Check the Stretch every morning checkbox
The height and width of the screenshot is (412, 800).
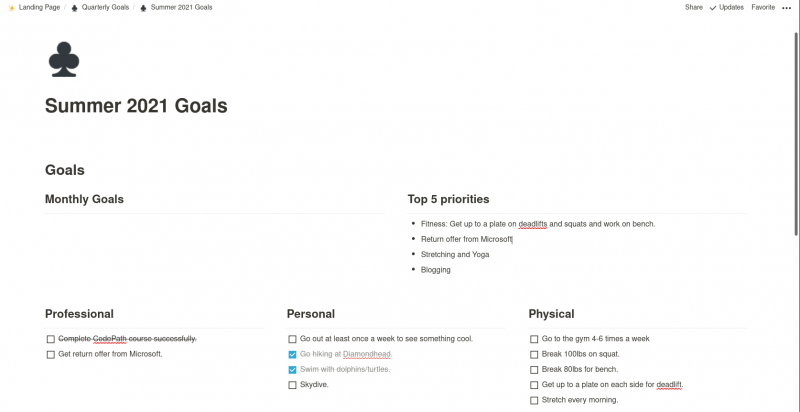(x=534, y=400)
